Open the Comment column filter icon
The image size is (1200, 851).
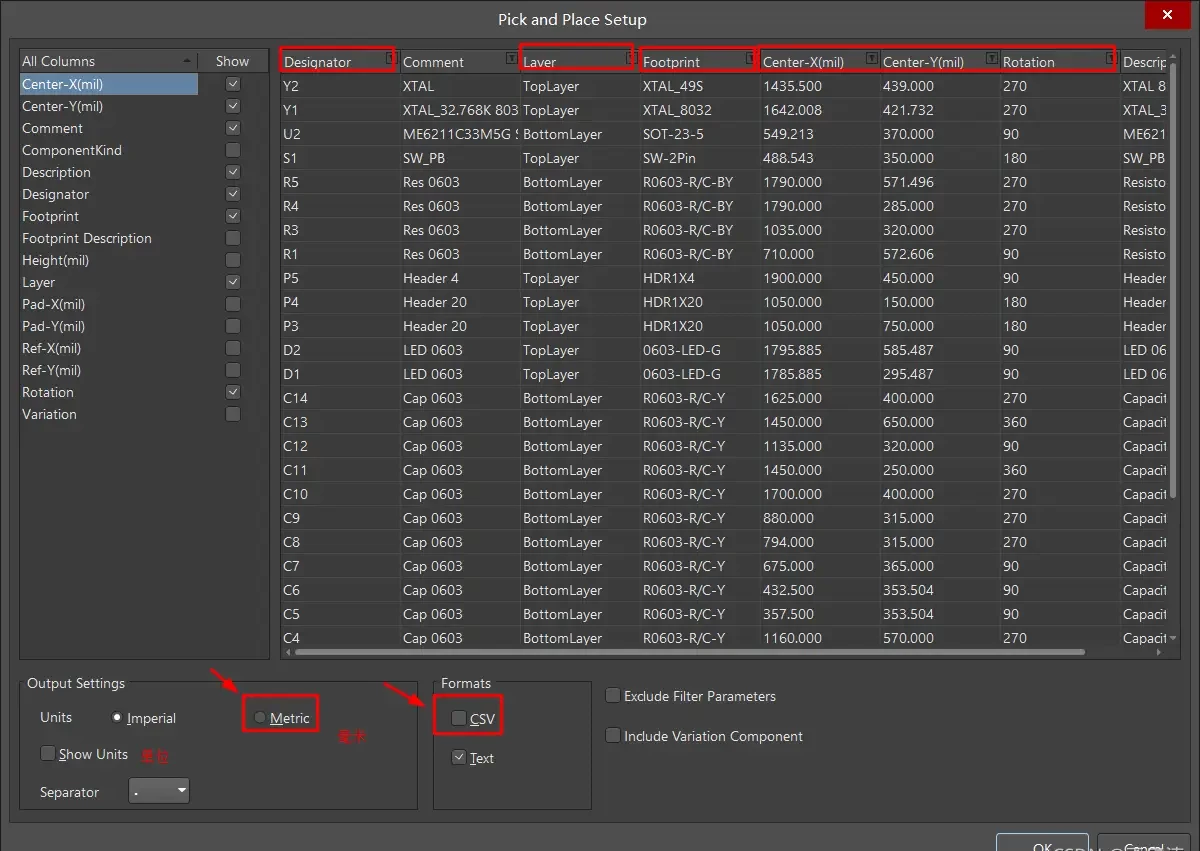click(x=511, y=59)
